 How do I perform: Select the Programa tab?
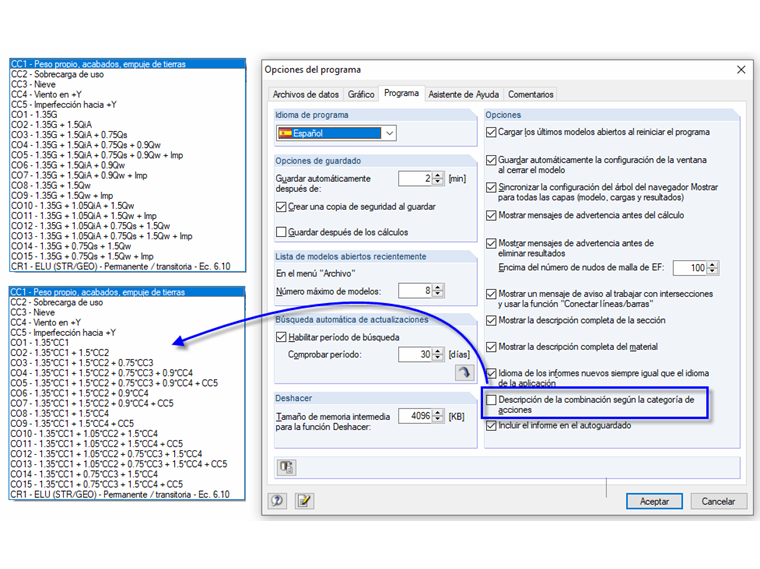click(401, 93)
